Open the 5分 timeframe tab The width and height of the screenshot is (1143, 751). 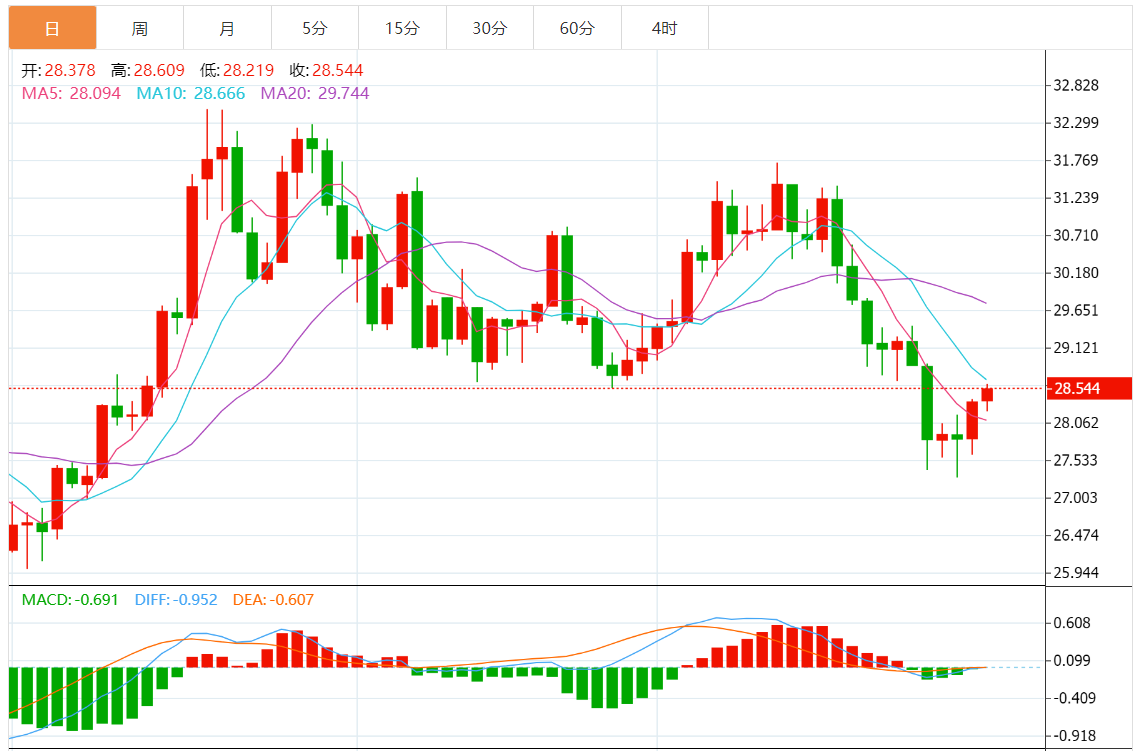(x=315, y=28)
